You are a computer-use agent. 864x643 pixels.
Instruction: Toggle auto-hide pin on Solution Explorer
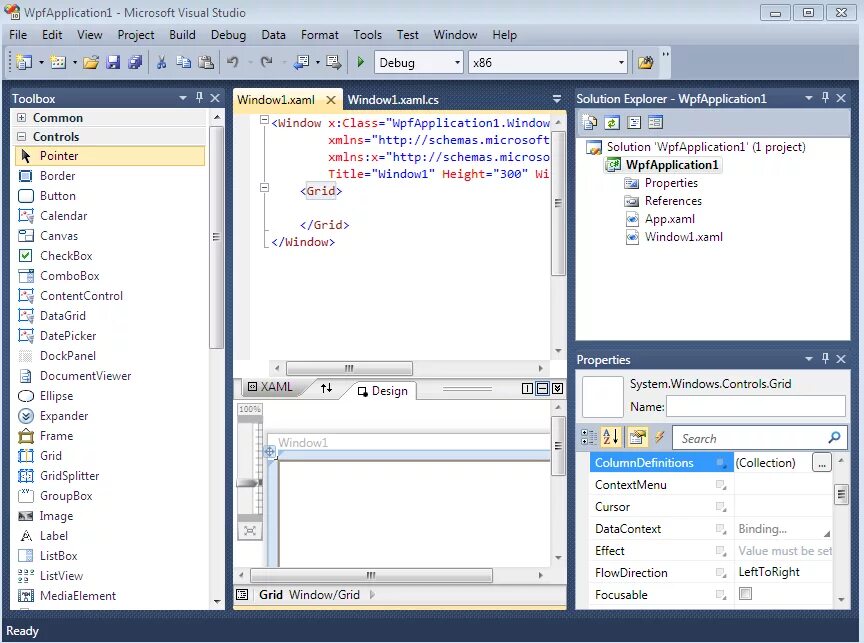[x=825, y=98]
